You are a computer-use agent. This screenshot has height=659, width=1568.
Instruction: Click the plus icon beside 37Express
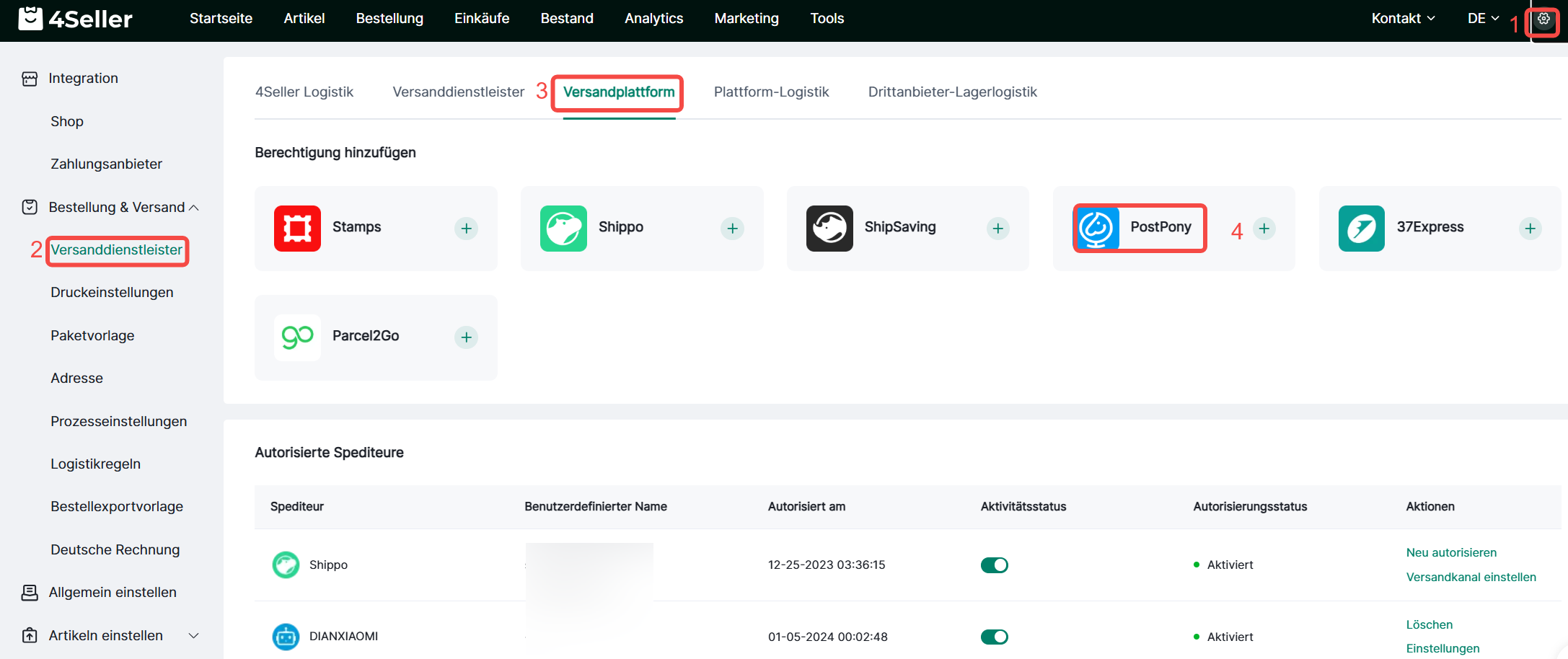click(x=1530, y=229)
